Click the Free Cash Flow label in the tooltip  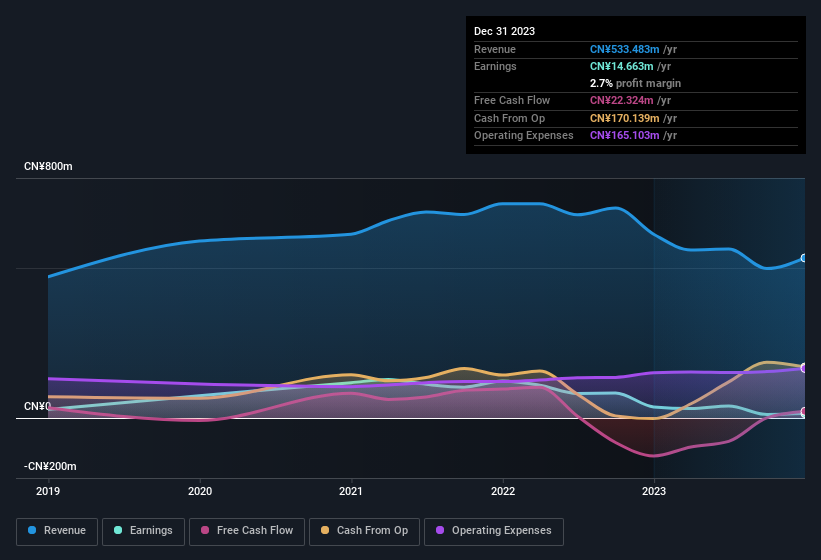512,100
